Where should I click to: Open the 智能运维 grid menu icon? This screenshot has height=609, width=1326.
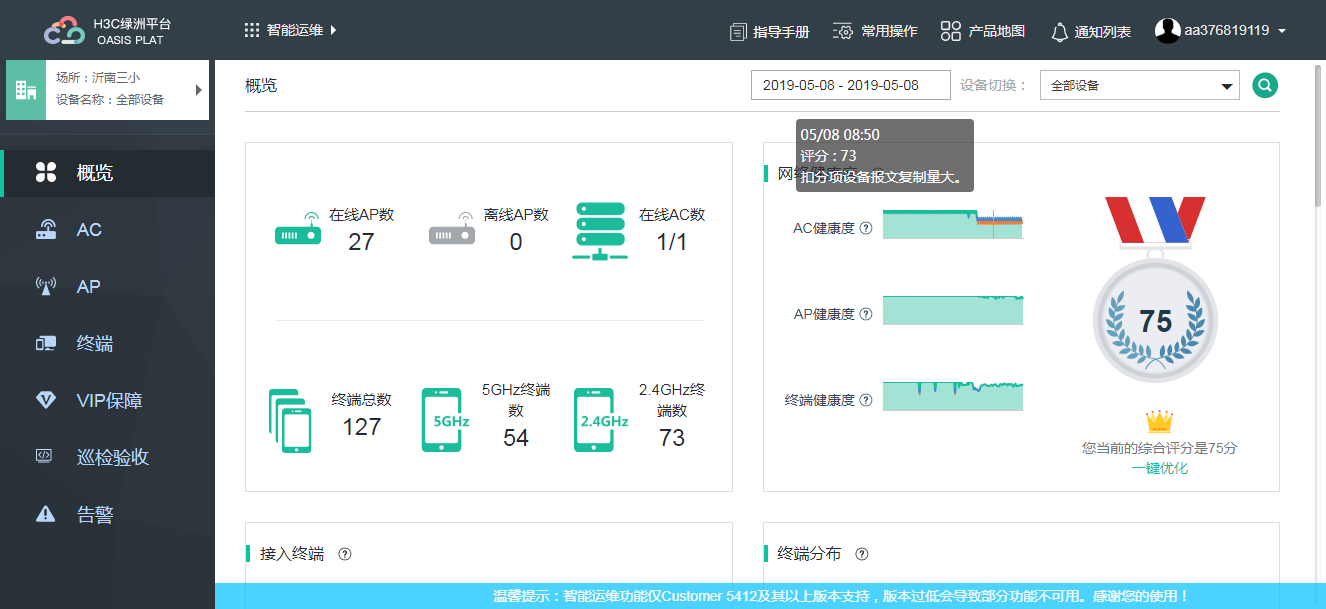(x=252, y=30)
